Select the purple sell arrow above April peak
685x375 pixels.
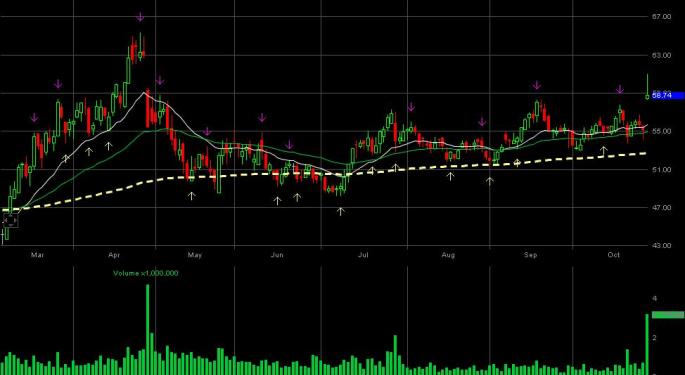[x=140, y=17]
